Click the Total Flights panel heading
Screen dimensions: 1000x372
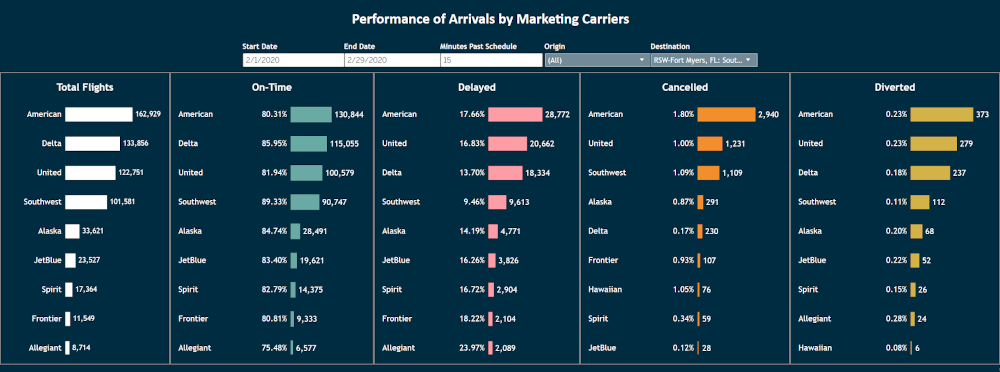pos(85,87)
